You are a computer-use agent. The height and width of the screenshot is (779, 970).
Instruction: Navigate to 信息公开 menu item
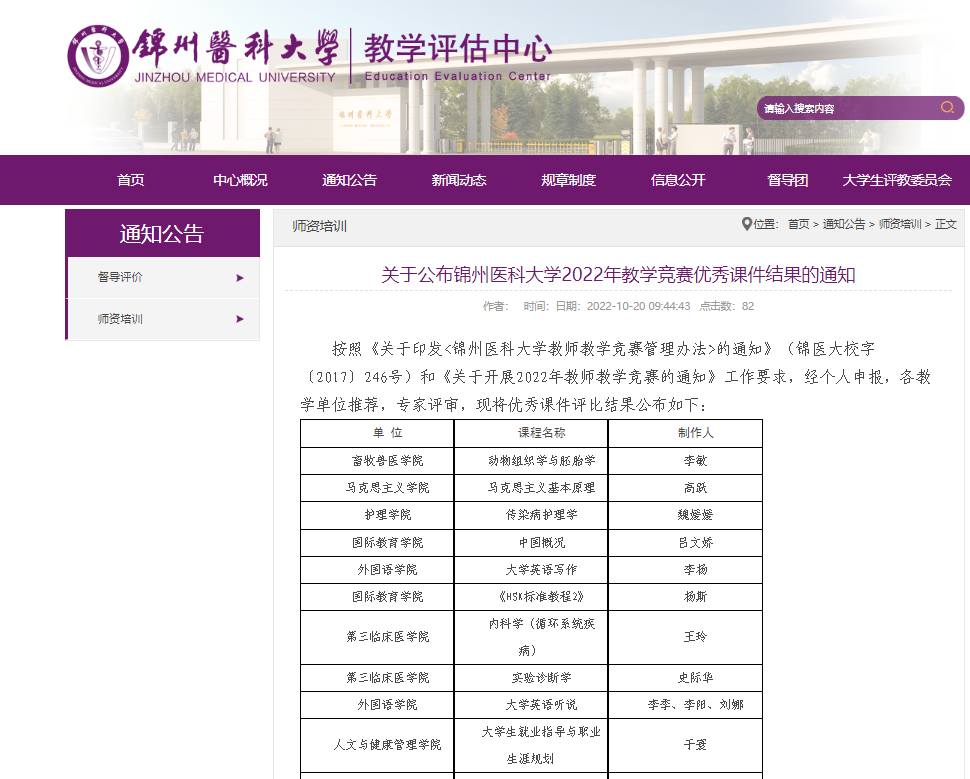(x=678, y=180)
